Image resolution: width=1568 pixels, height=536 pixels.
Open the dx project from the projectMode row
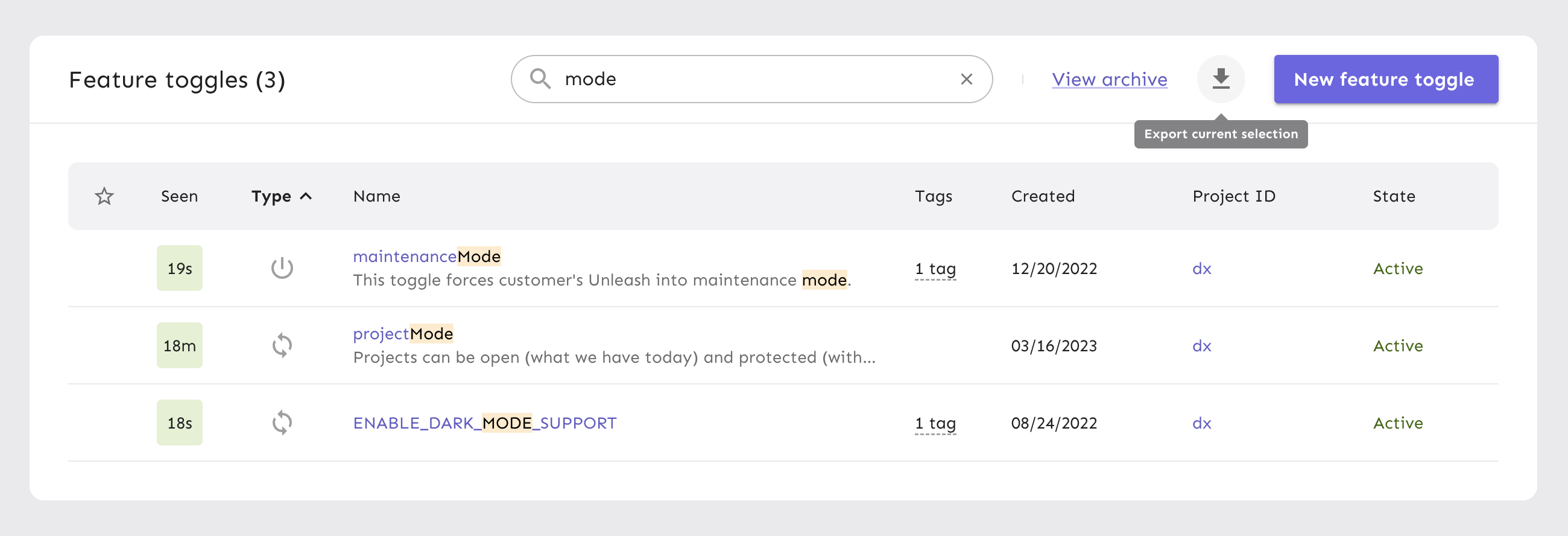pos(1201,345)
